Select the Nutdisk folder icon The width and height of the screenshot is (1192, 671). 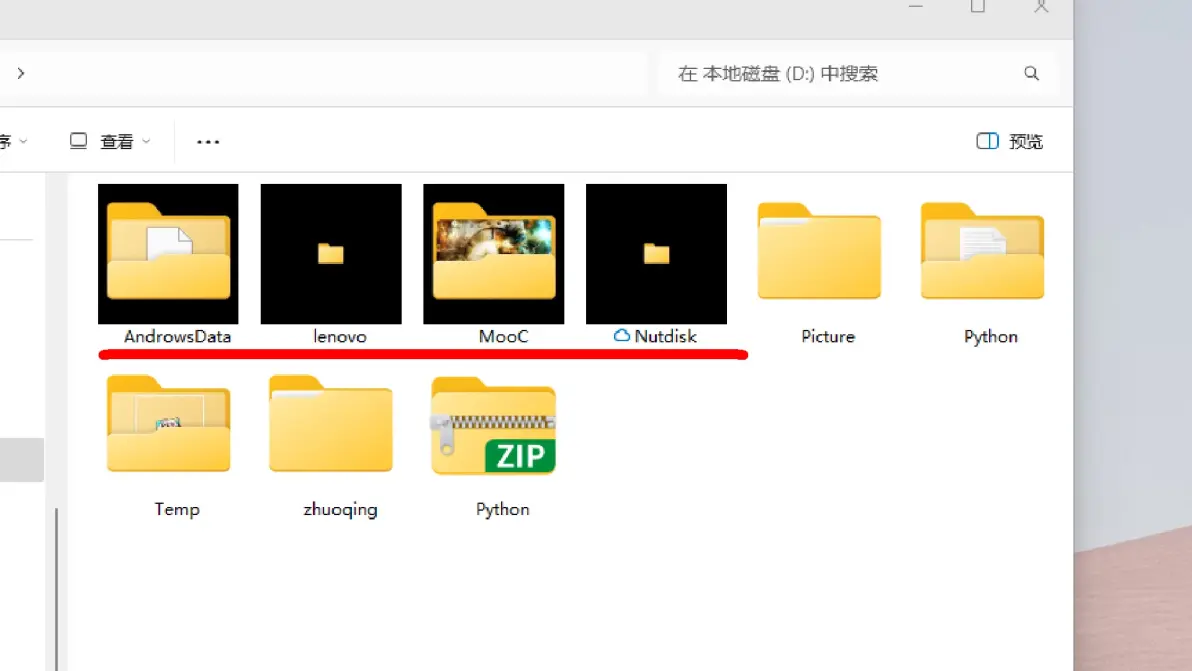click(x=656, y=254)
